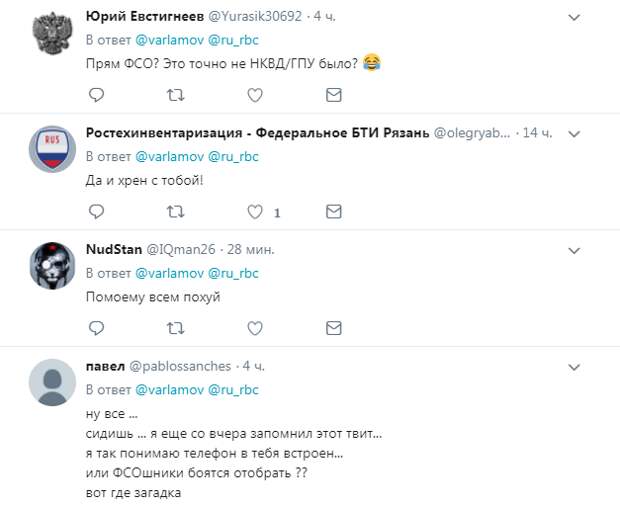The height and width of the screenshot is (507, 620).
Task: Open @varlamov link in Юрий Евстигнеев's reply
Action: (168, 40)
